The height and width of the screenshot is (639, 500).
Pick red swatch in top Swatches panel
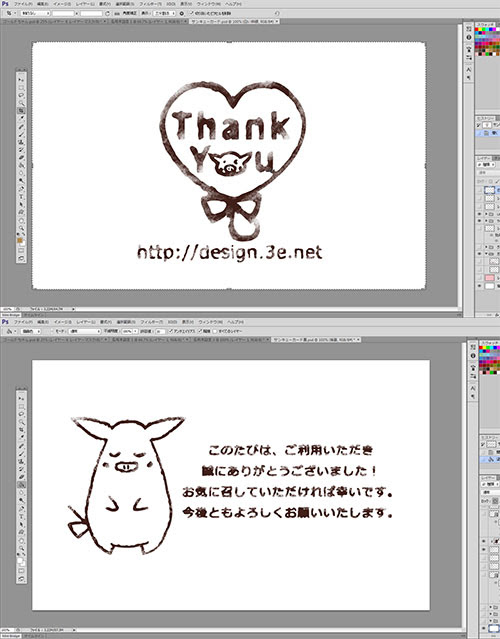point(478,30)
